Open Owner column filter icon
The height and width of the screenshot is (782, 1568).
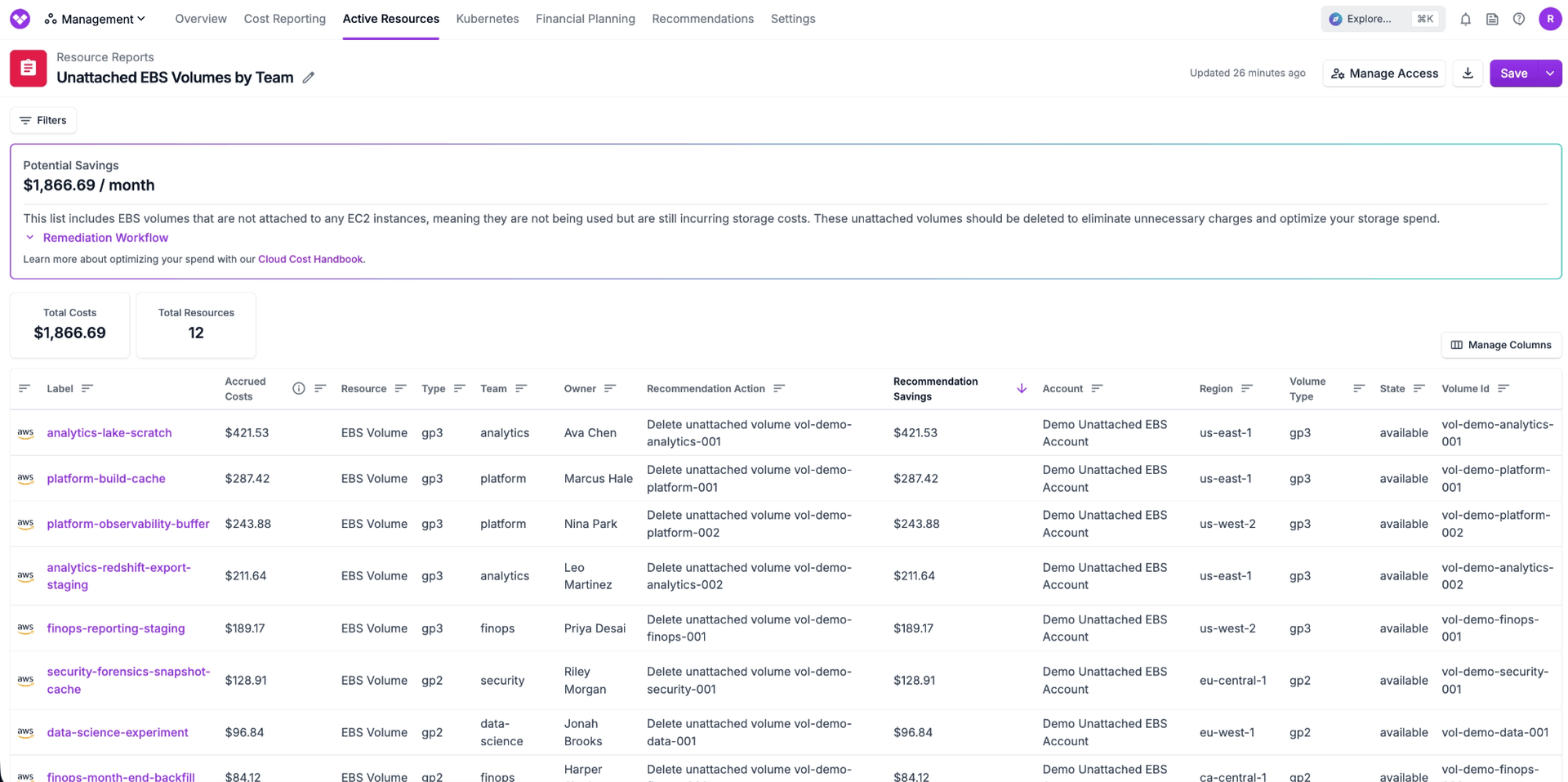point(610,388)
